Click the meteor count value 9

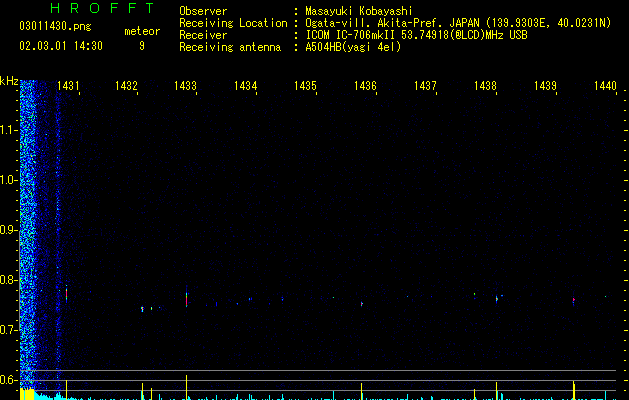142,46
